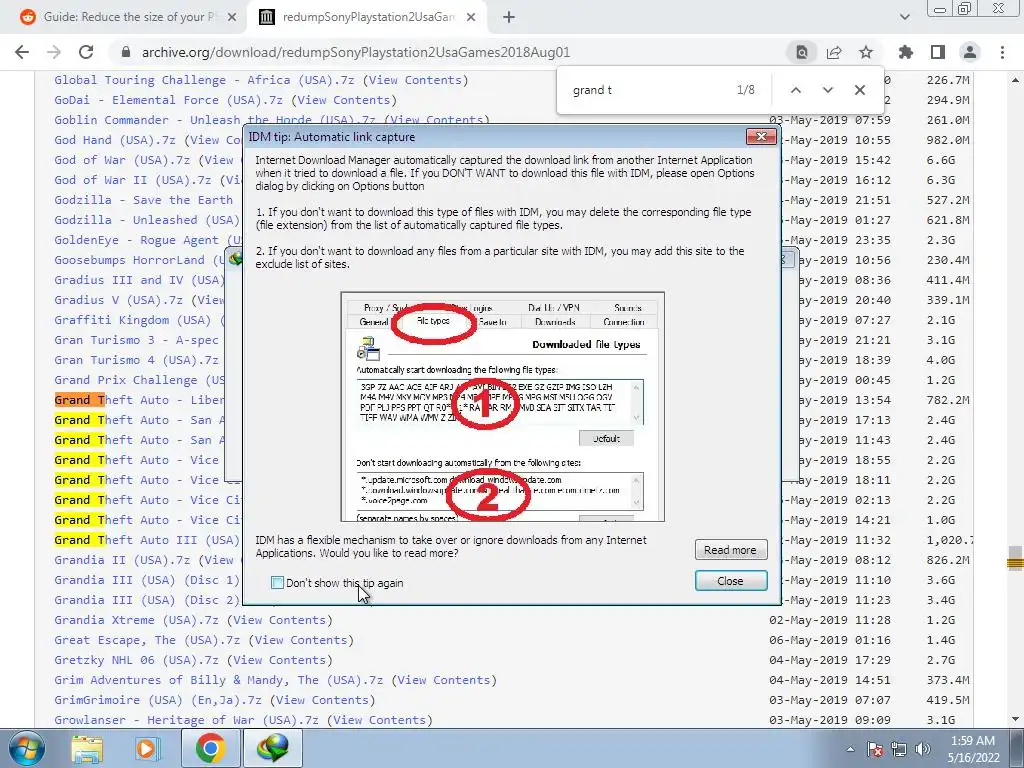Viewport: 1024px width, 768px height.
Task: Select the redumpSonyPlaystation2UsaGames tab
Action: coord(368,17)
